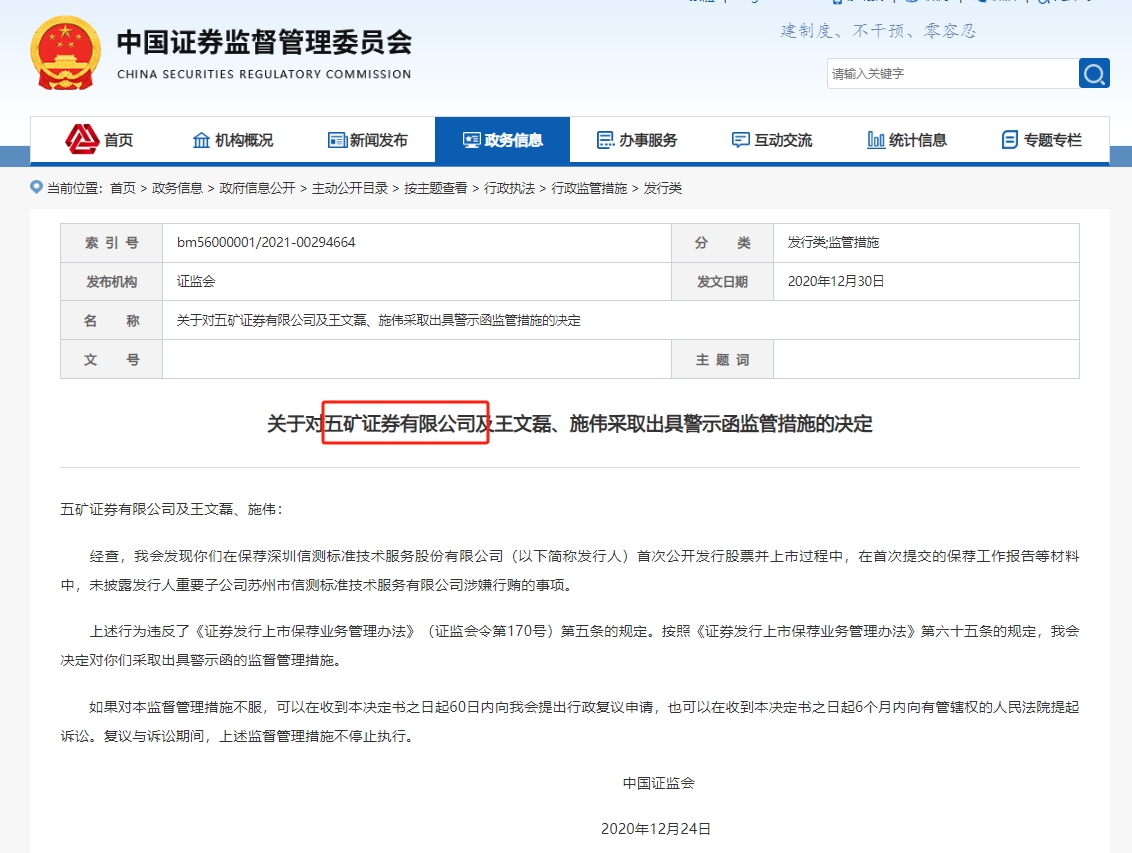Viewport: 1132px width, 853px height.
Task: Navigate to 按主题查看 in breadcrumb
Action: point(435,188)
